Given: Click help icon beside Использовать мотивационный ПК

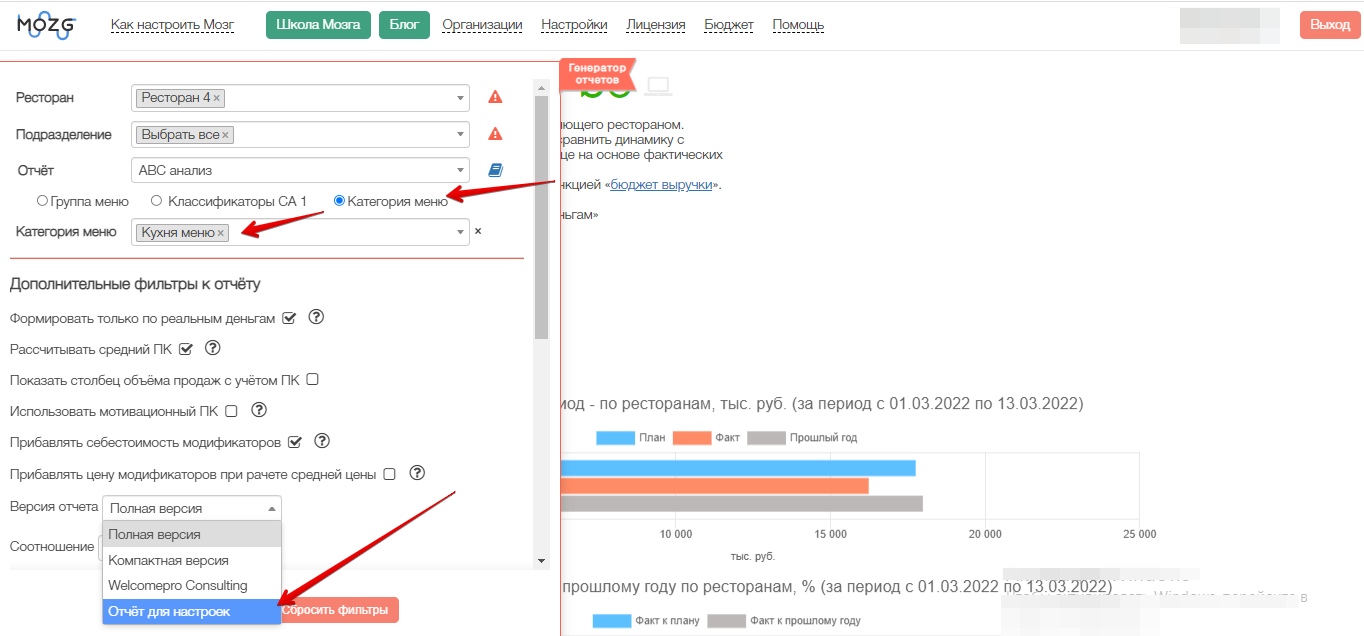Looking at the screenshot, I should pyautogui.click(x=259, y=410).
